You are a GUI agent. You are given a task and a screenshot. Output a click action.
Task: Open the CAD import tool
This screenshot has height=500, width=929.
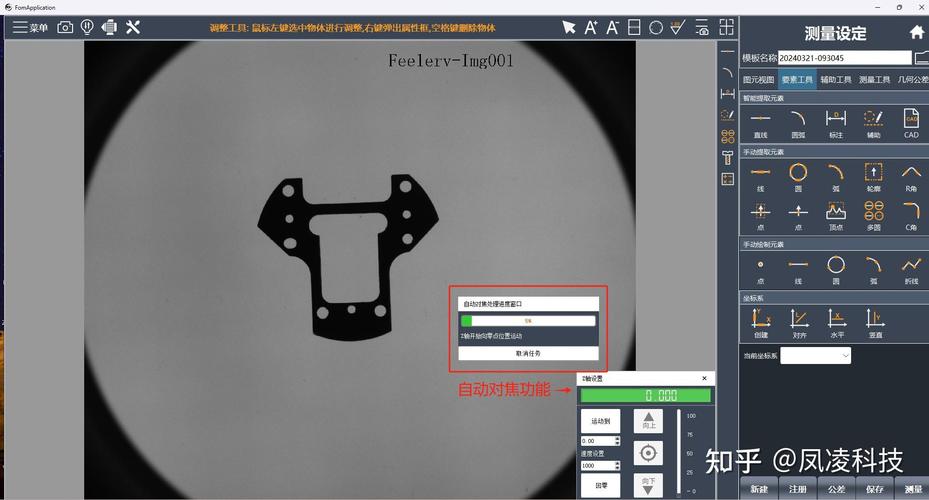click(x=911, y=123)
